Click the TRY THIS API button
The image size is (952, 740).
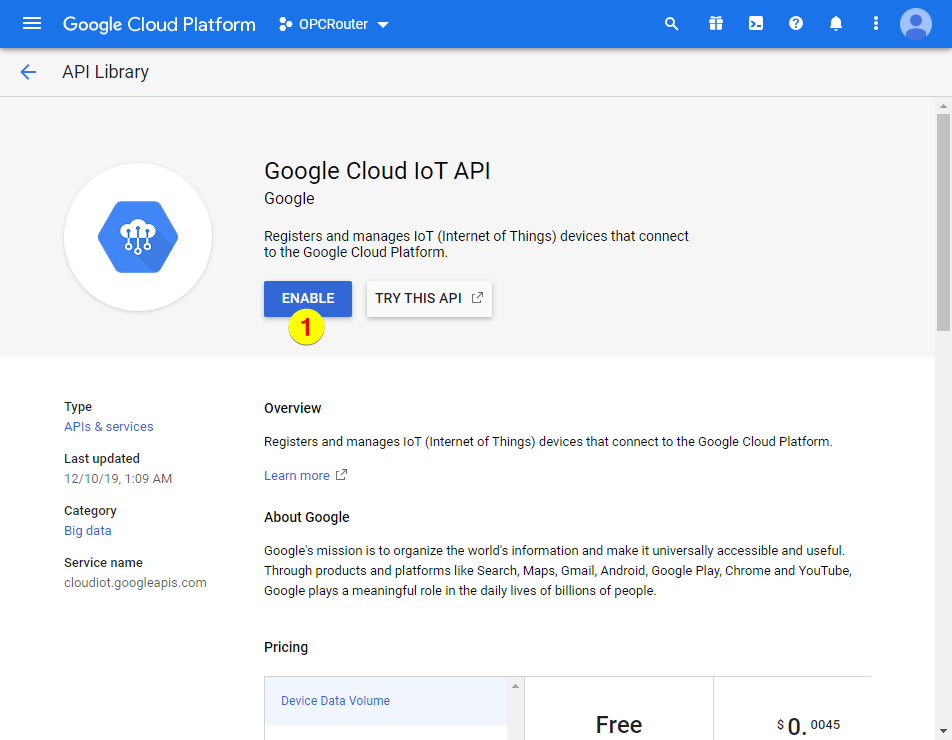click(x=429, y=298)
